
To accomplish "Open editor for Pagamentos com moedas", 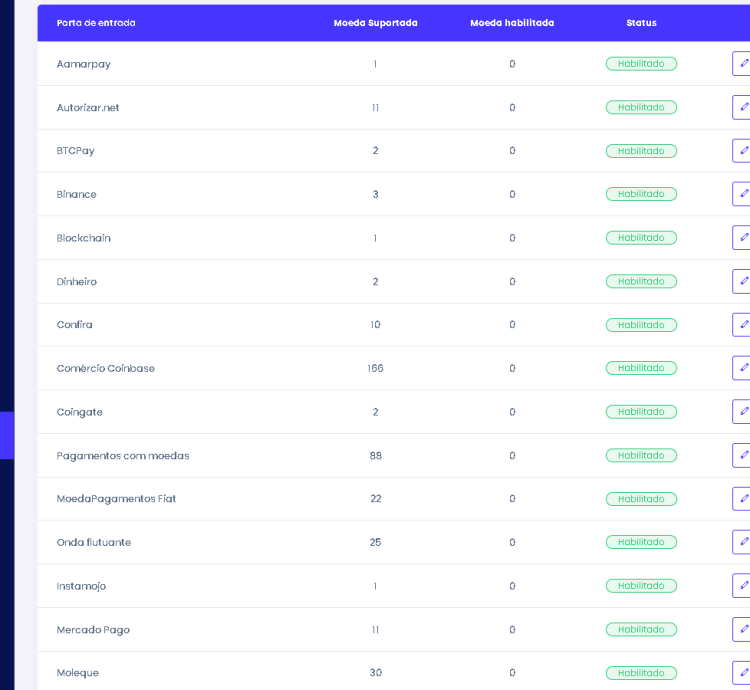I will pos(742,455).
